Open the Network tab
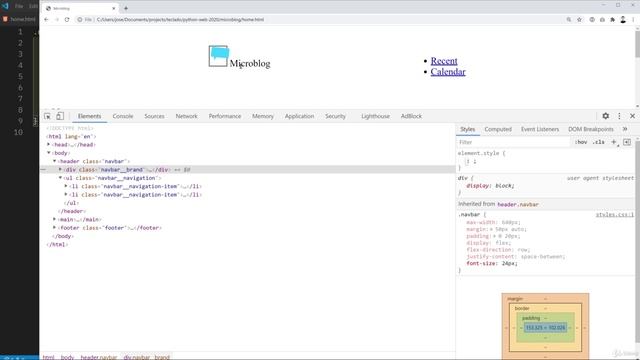 187,116
